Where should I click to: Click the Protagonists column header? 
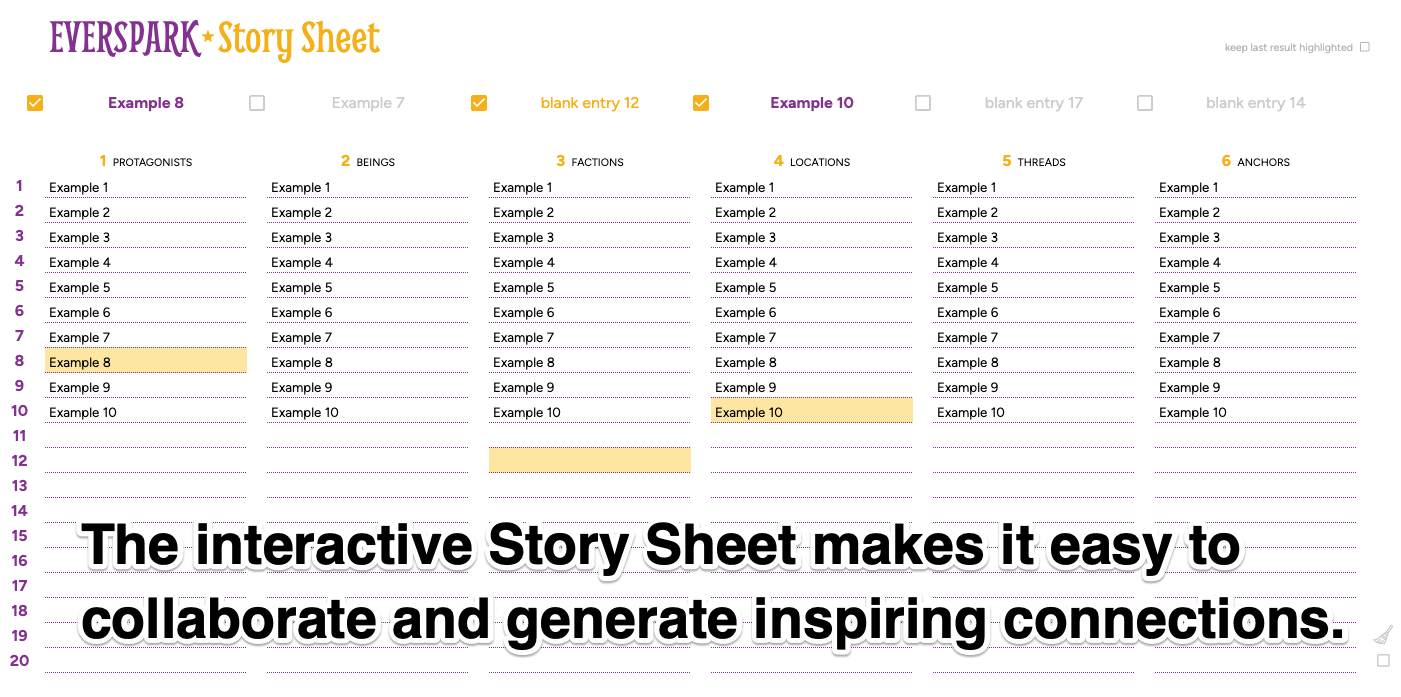click(x=146, y=161)
